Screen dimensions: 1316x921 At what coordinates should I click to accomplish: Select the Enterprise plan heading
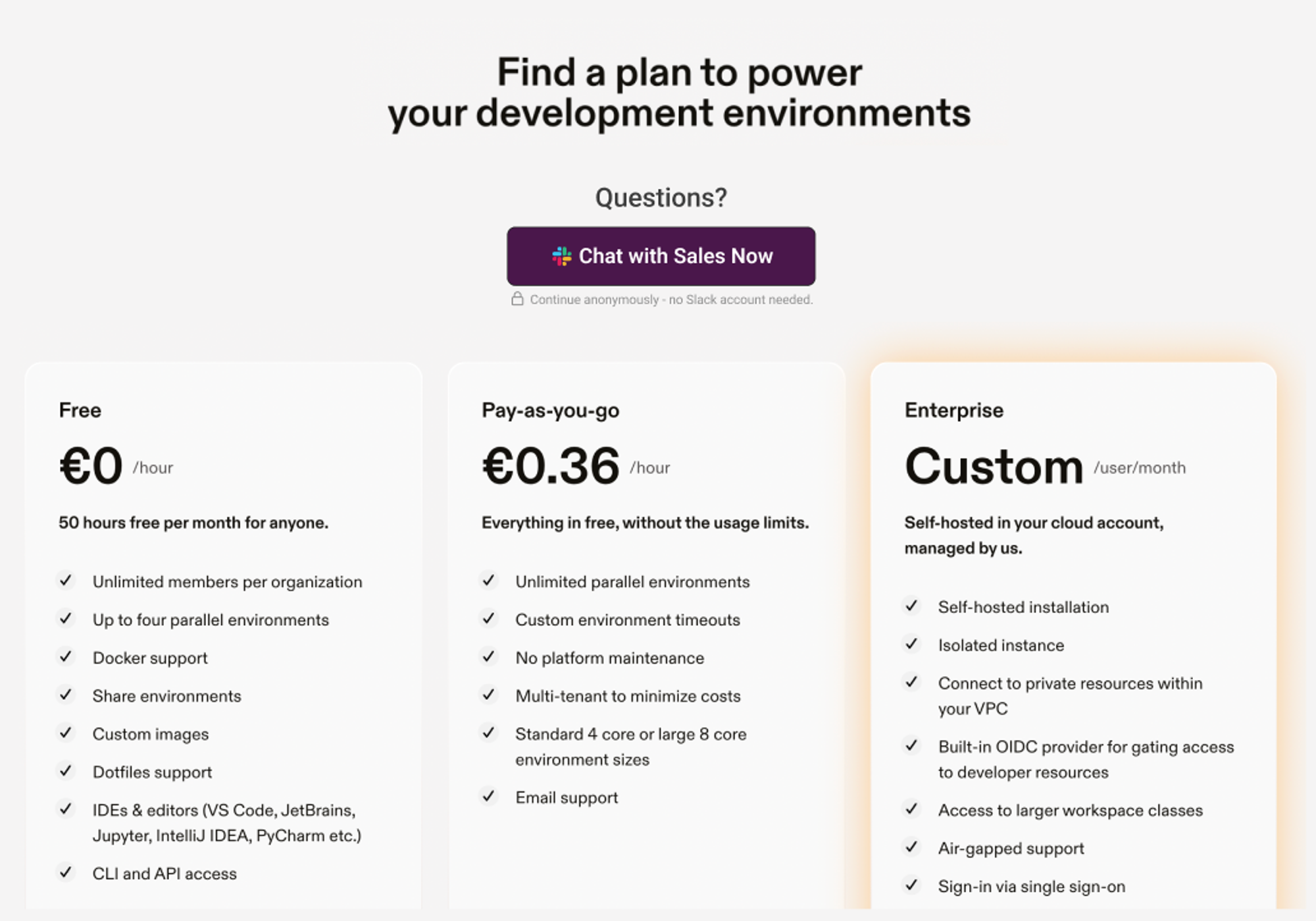(x=953, y=410)
